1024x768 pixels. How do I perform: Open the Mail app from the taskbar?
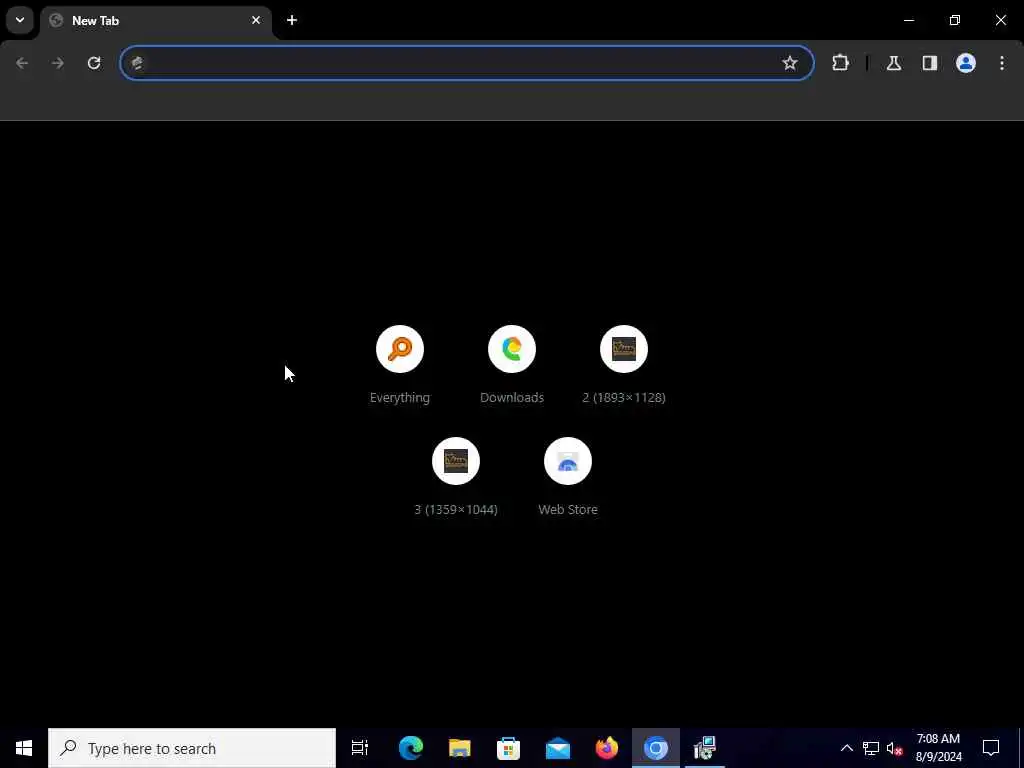(x=558, y=748)
